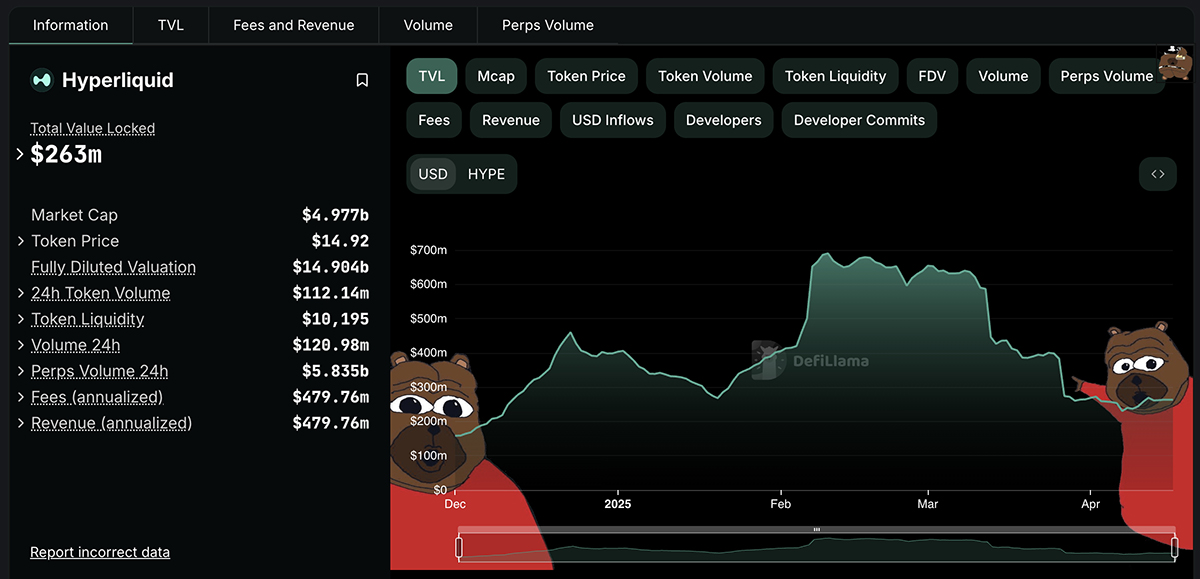Viewport: 1200px width, 579px height.
Task: Expand the Fees (annualized) chevron
Action: pos(21,397)
